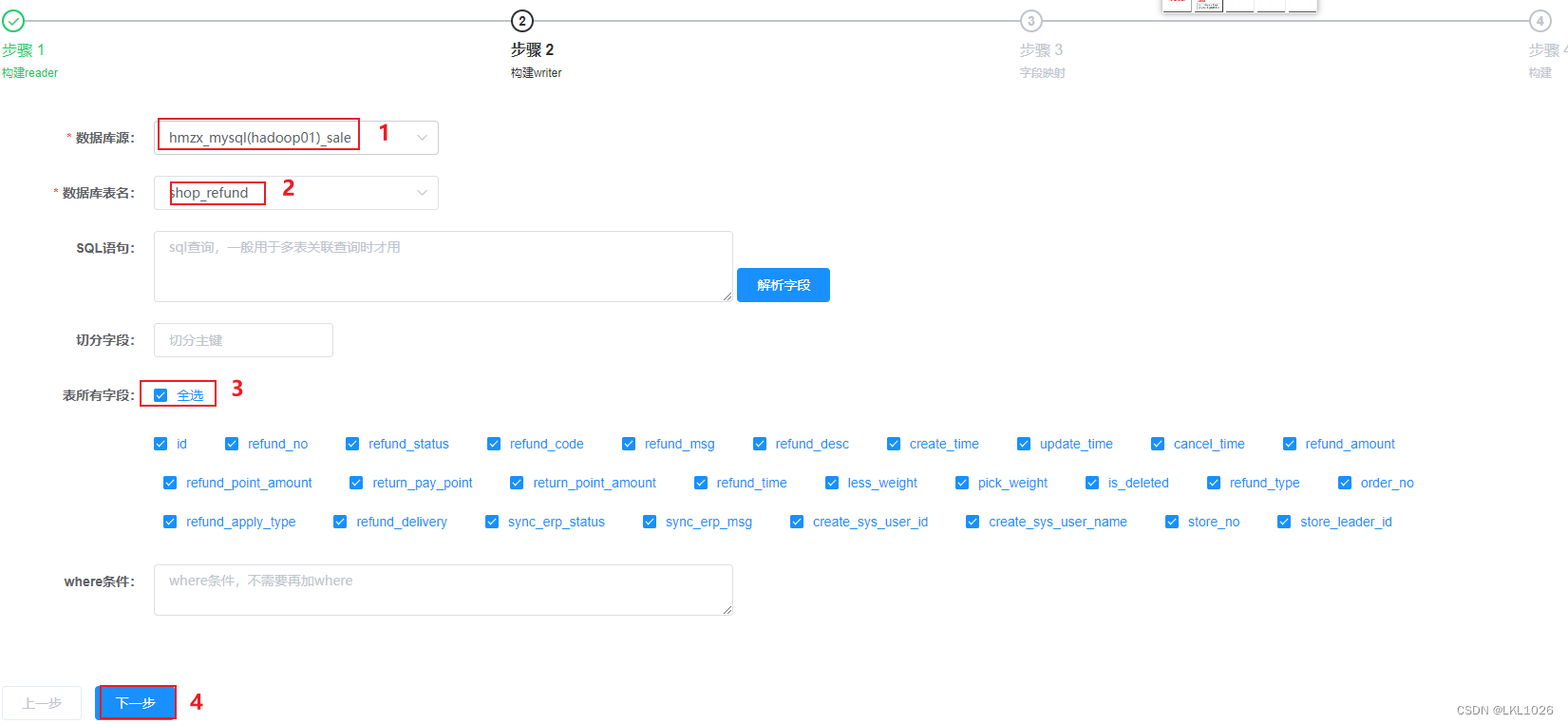1568x724 pixels.
Task: Uncheck the is_deleted field checkbox
Action: click(1092, 483)
